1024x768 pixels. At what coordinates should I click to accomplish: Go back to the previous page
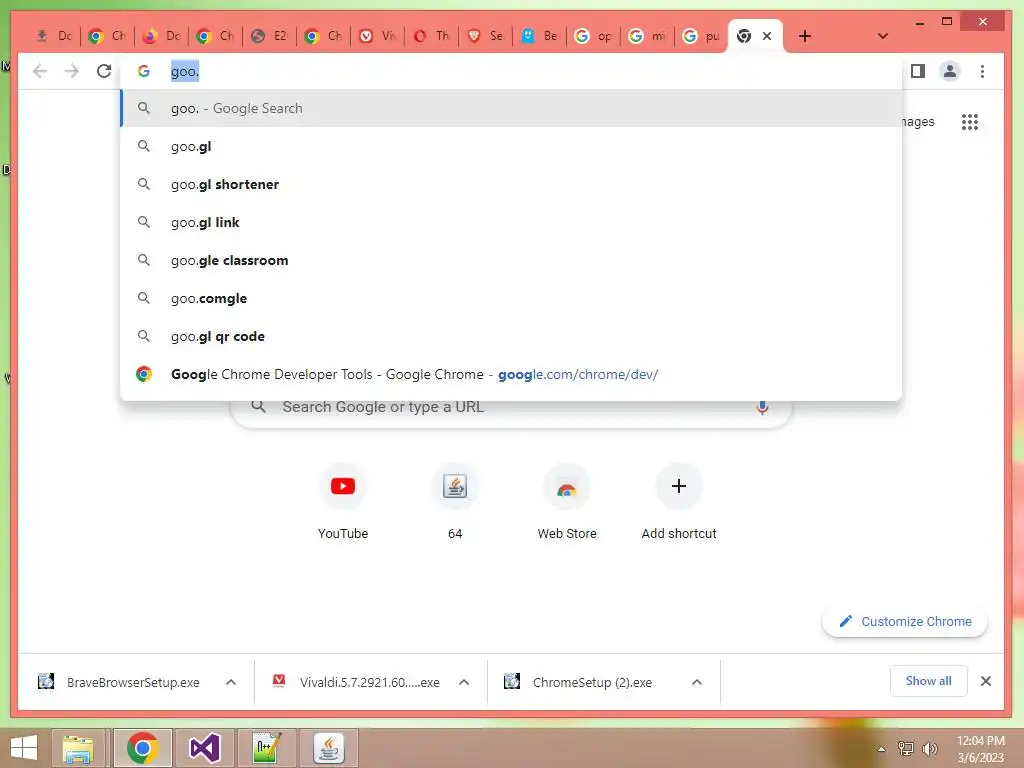pos(40,71)
